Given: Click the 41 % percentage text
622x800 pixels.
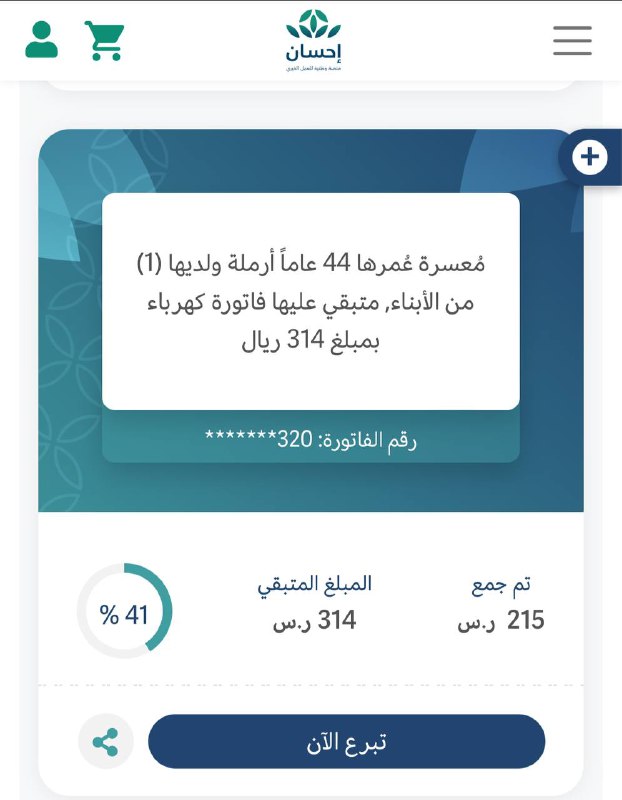Looking at the screenshot, I should point(124,615).
